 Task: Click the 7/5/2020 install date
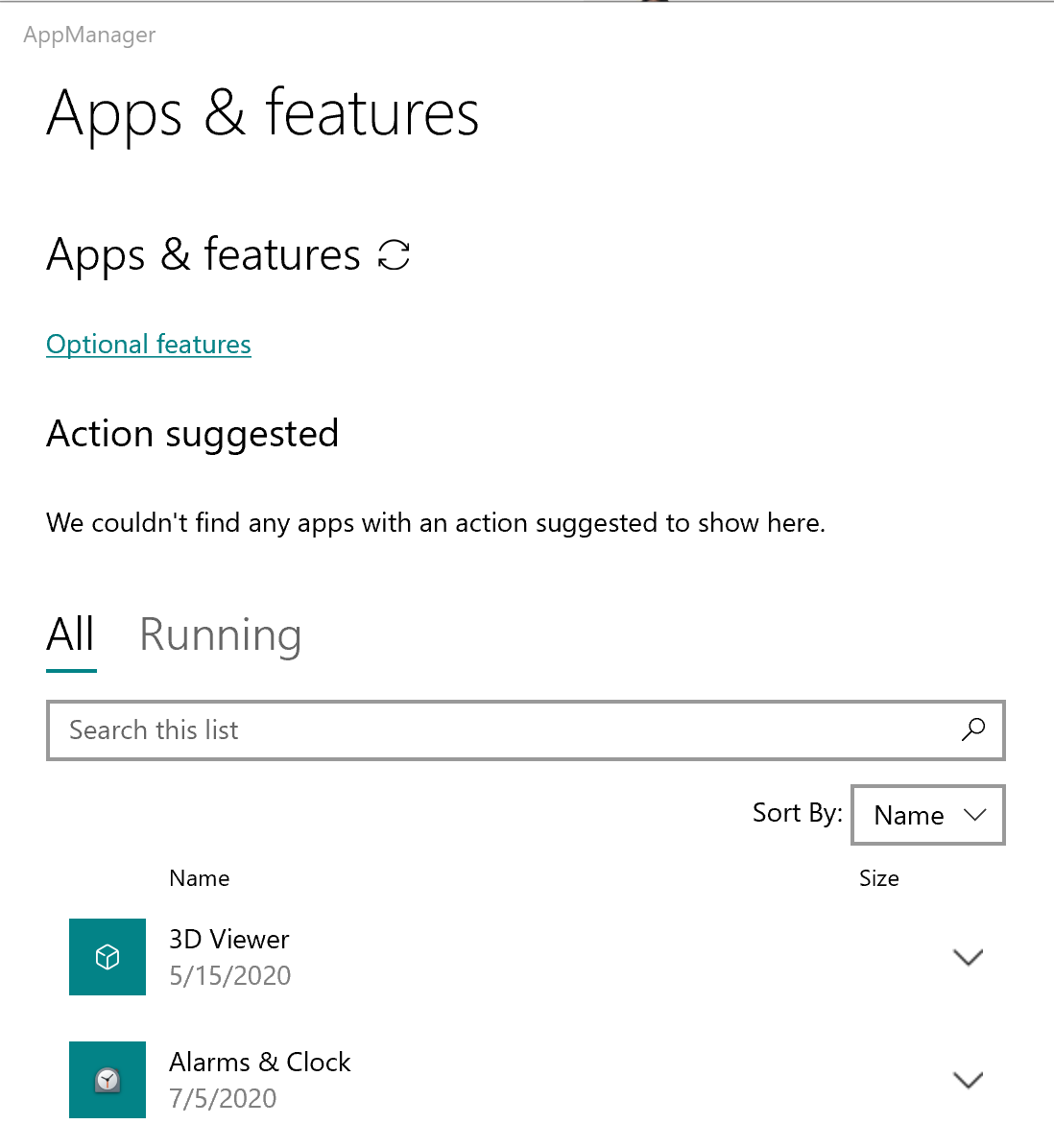click(x=223, y=1099)
